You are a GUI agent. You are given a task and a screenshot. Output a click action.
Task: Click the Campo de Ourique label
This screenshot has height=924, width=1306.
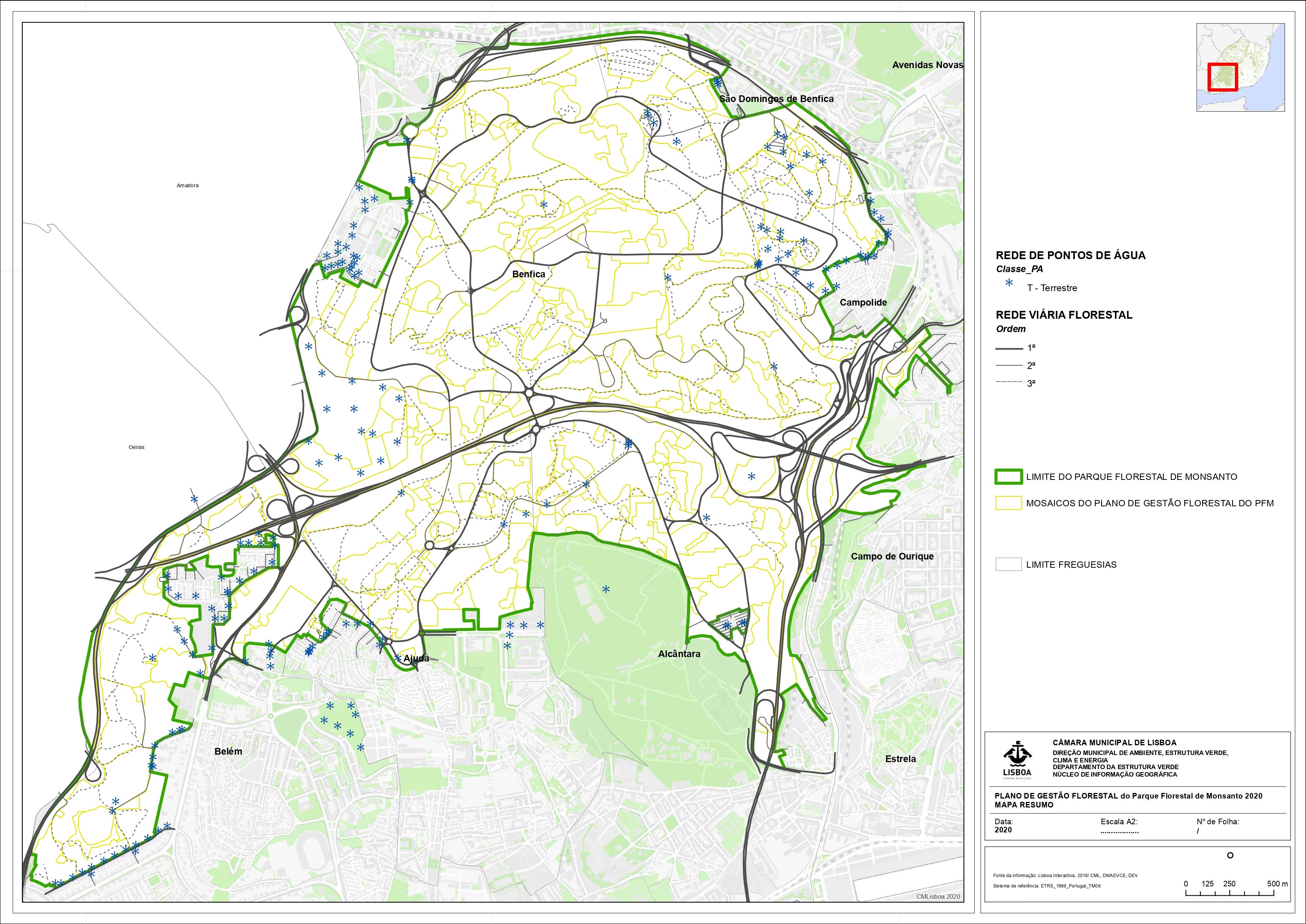(x=892, y=557)
